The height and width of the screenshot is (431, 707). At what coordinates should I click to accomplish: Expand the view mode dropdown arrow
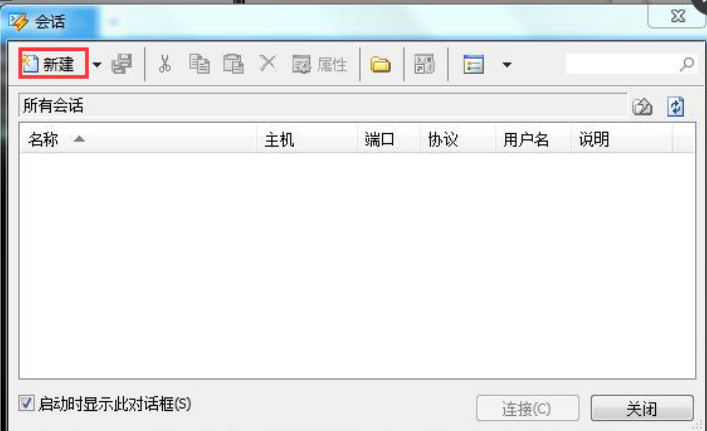tap(507, 65)
